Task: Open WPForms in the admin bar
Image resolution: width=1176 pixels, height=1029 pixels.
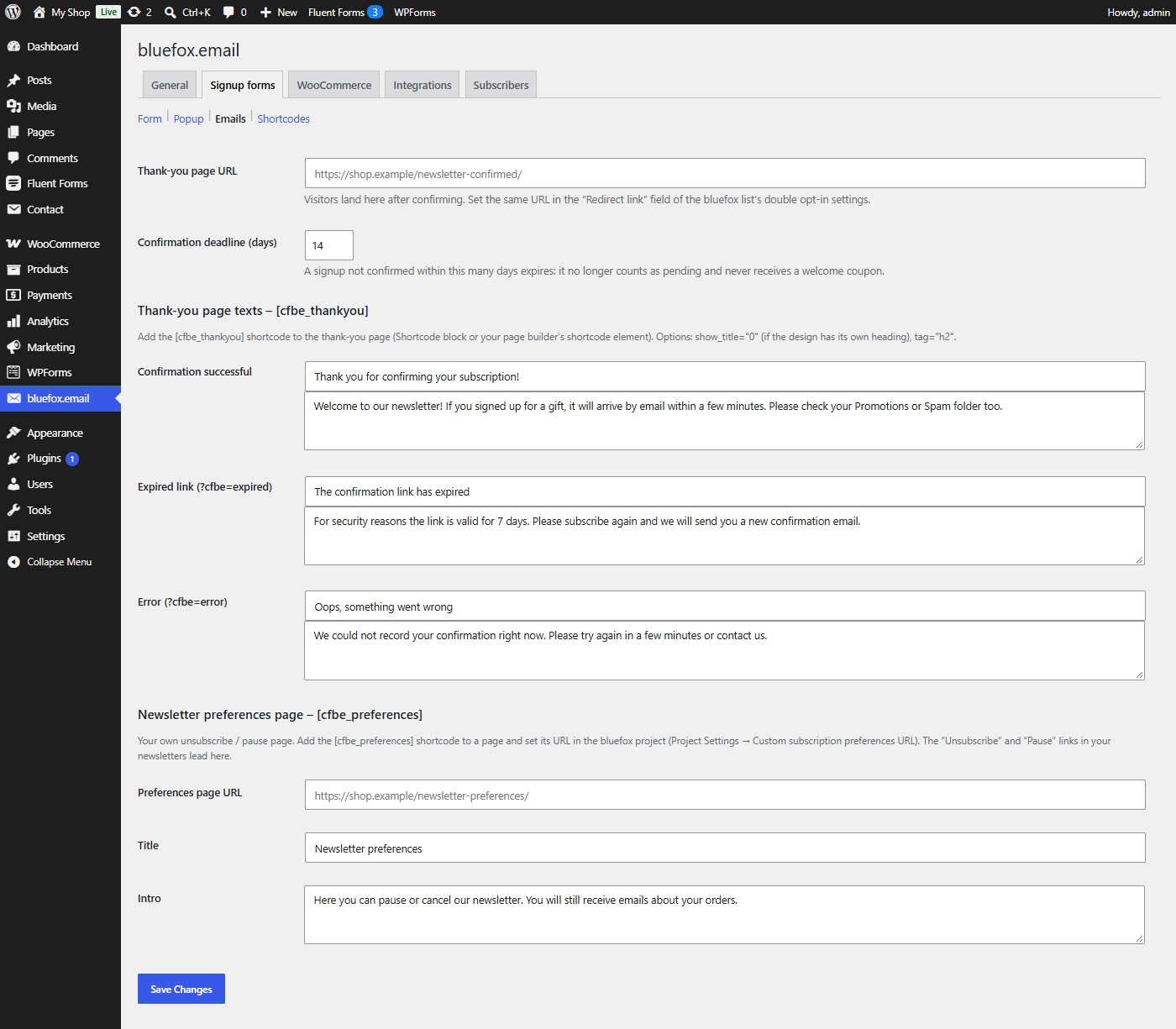Action: click(x=415, y=12)
